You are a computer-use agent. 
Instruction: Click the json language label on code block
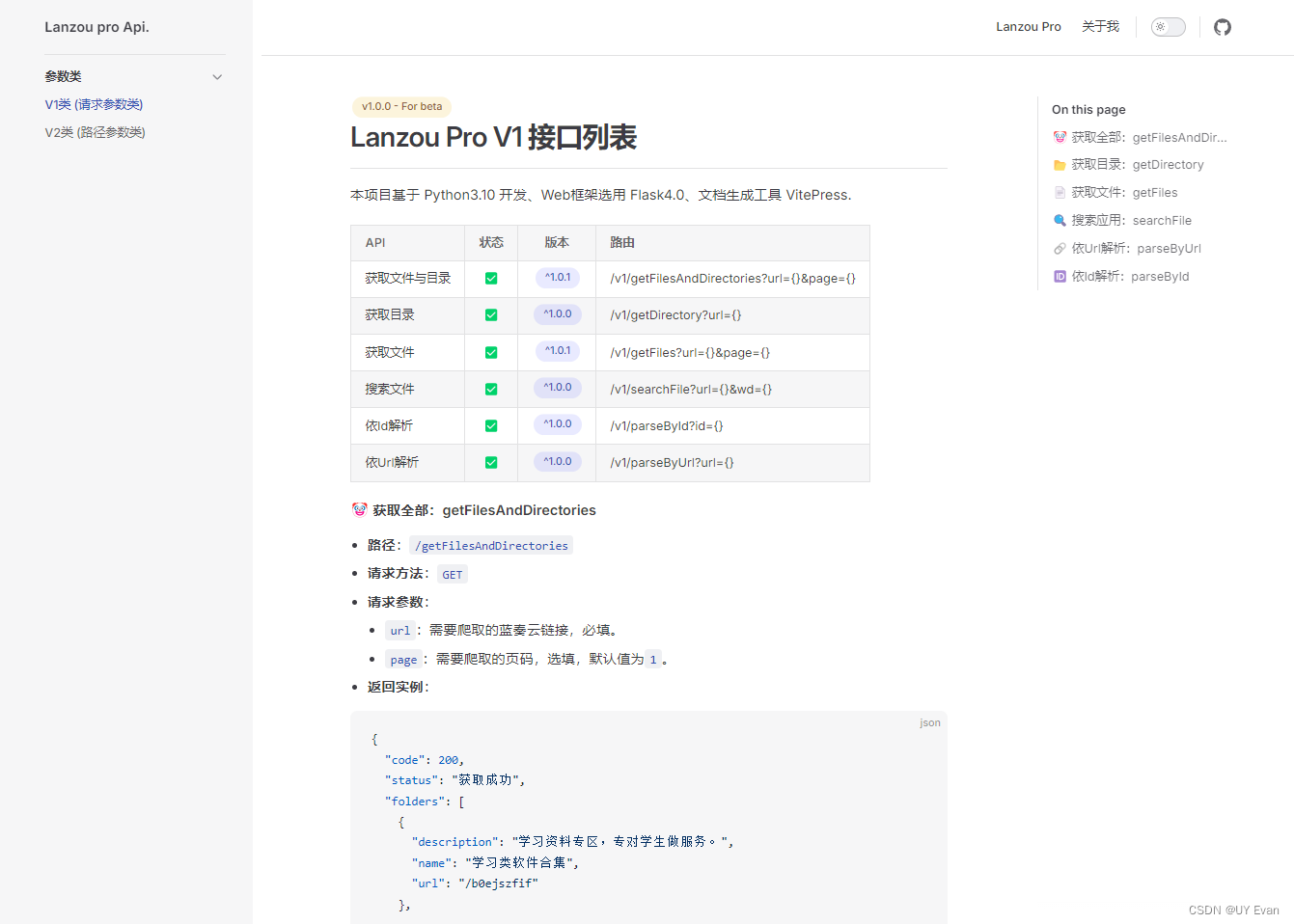pyautogui.click(x=930, y=722)
